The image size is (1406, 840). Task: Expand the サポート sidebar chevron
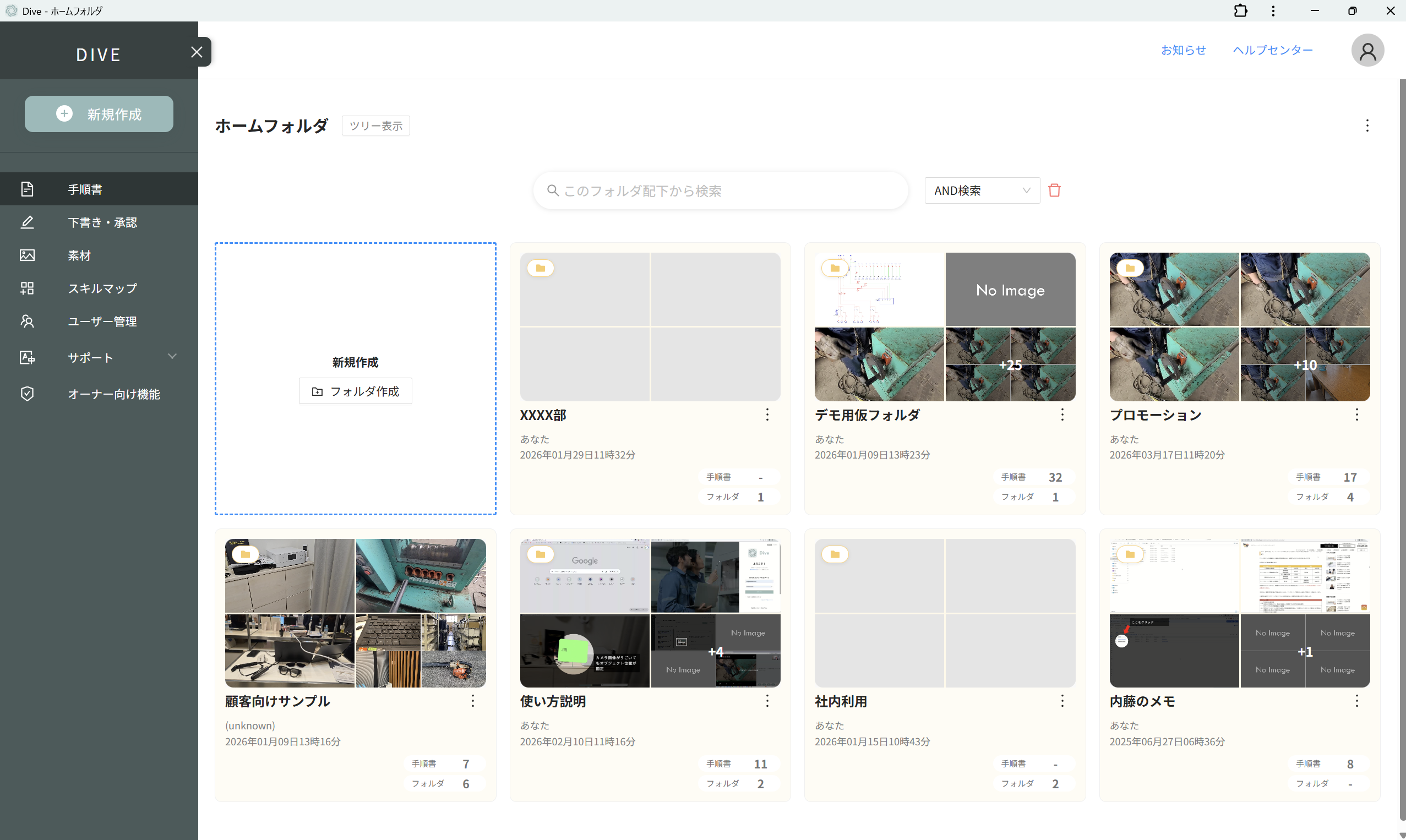point(172,357)
